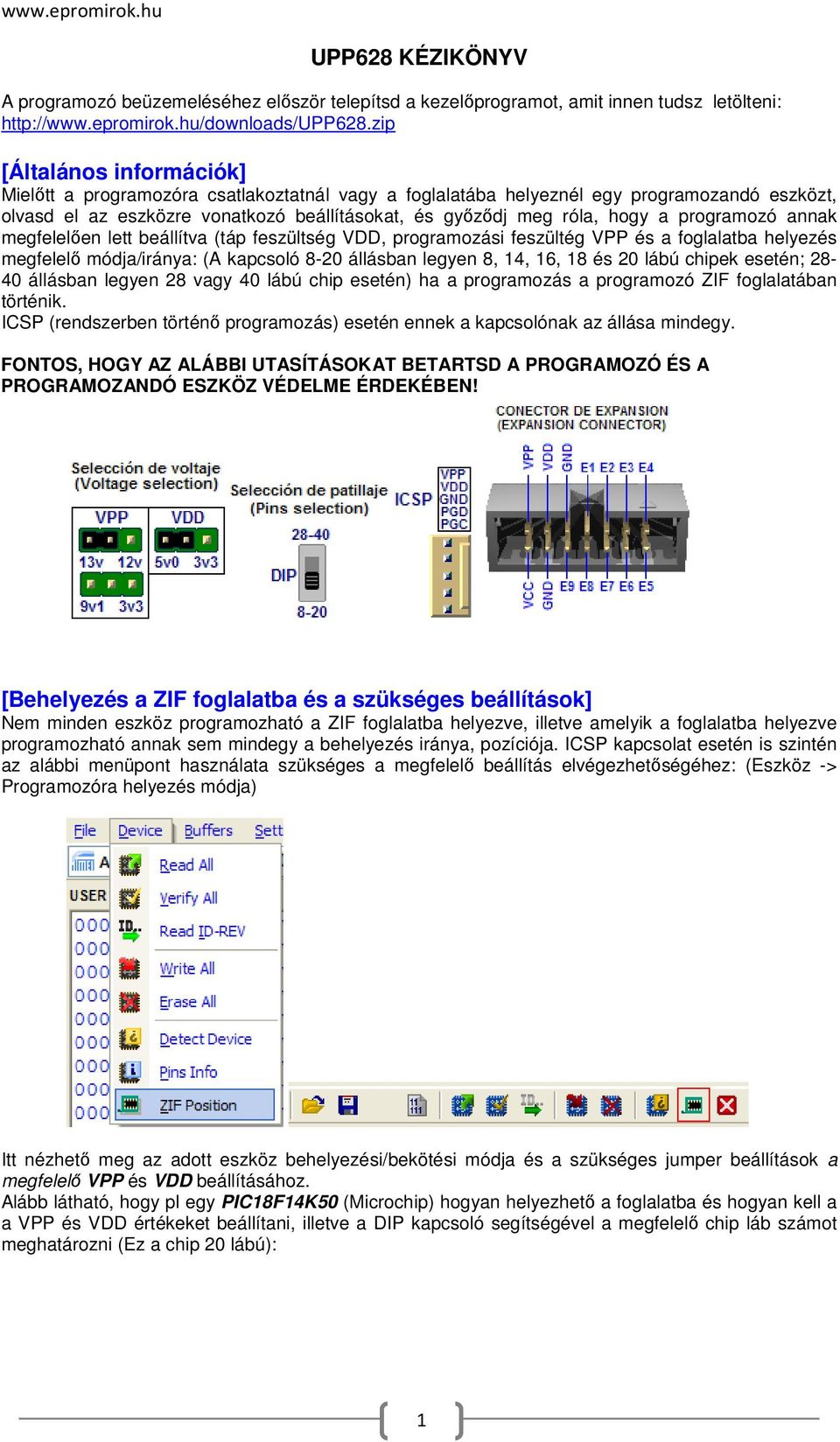The height and width of the screenshot is (1442, 840).
Task: Click the 9v1/3v3 VPP jumper
Action: (110, 584)
